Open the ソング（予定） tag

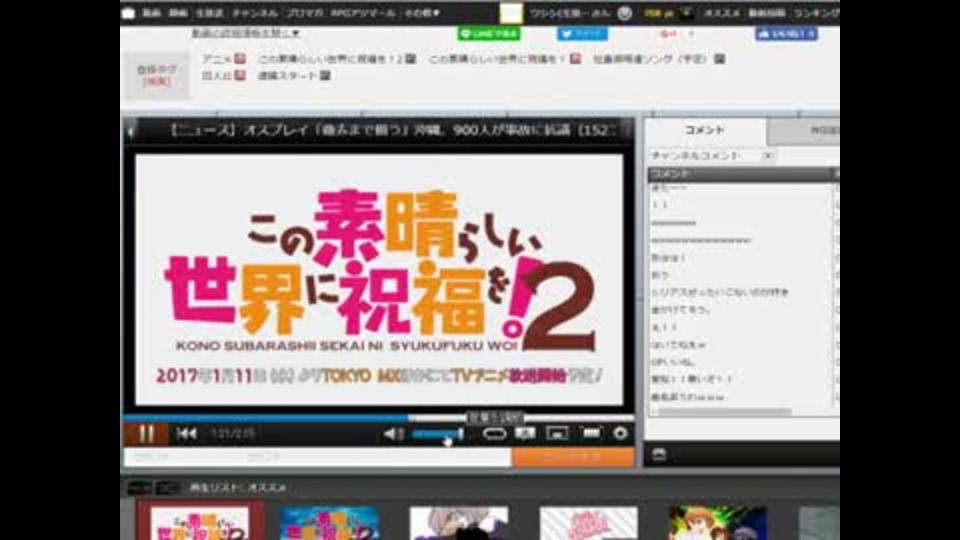(650, 59)
